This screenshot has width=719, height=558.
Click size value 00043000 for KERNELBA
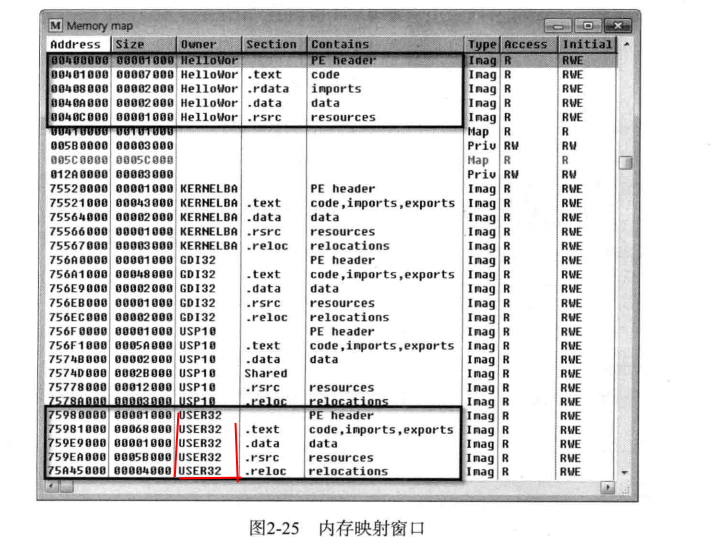(x=144, y=203)
